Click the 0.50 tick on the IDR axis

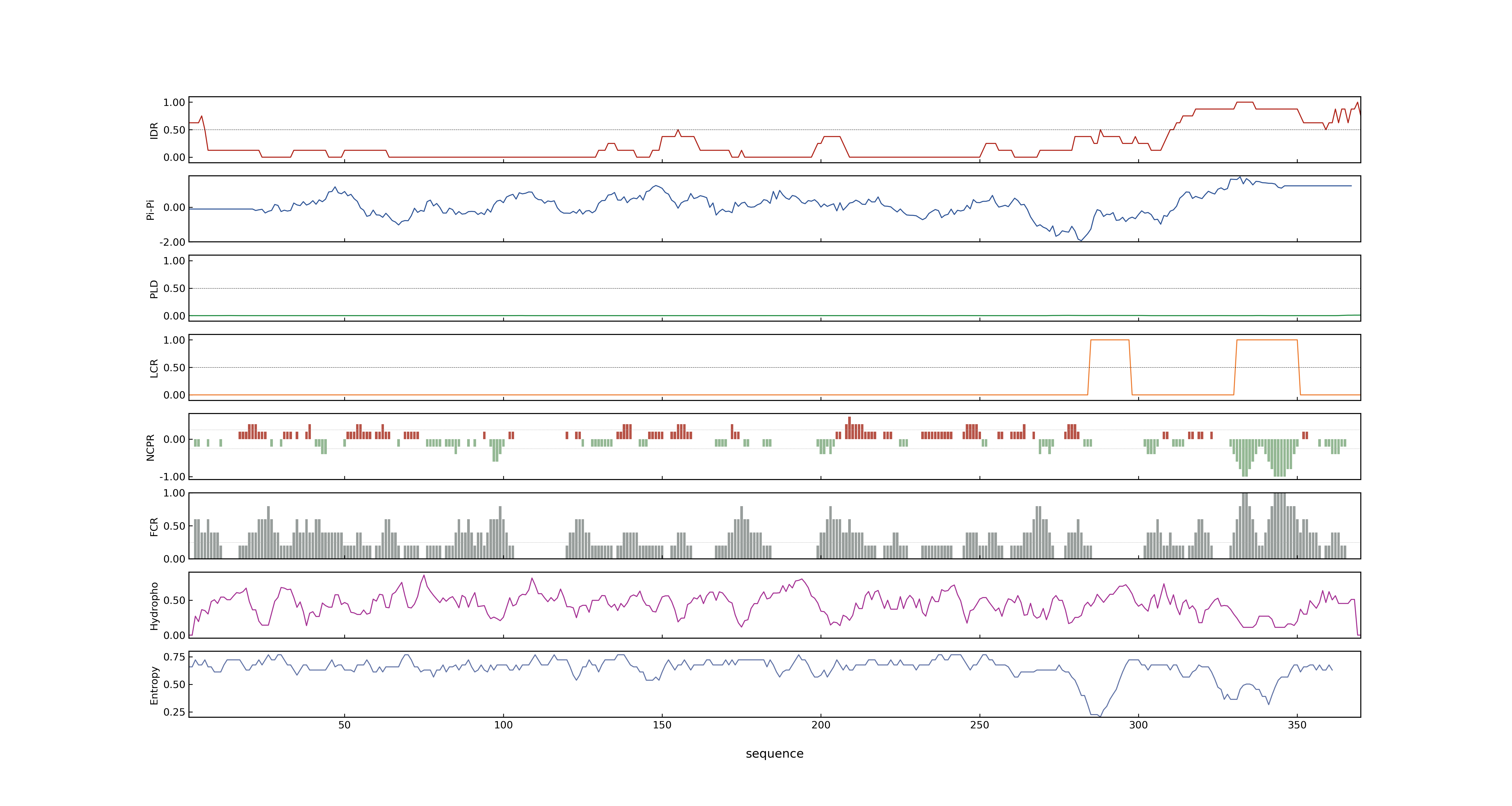point(174,130)
